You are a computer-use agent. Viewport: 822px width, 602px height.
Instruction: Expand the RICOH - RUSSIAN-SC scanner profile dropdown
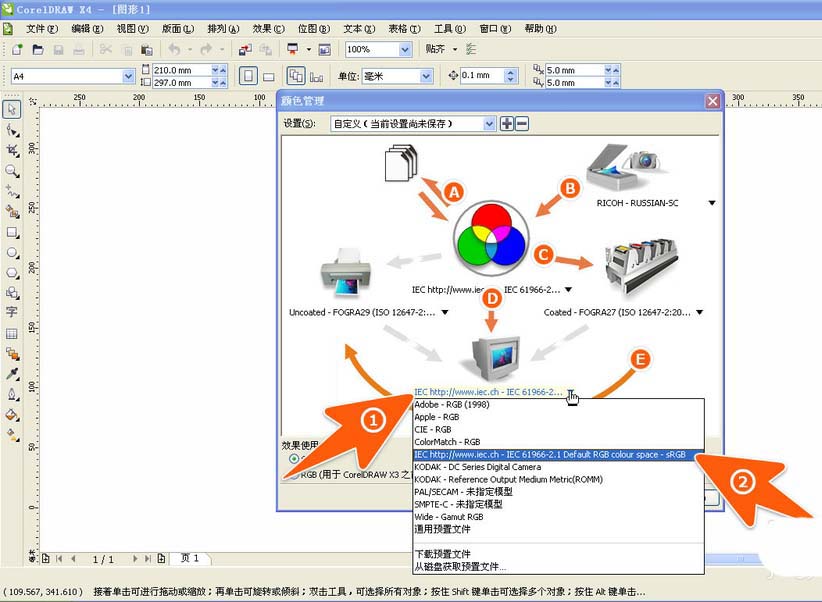[x=712, y=203]
